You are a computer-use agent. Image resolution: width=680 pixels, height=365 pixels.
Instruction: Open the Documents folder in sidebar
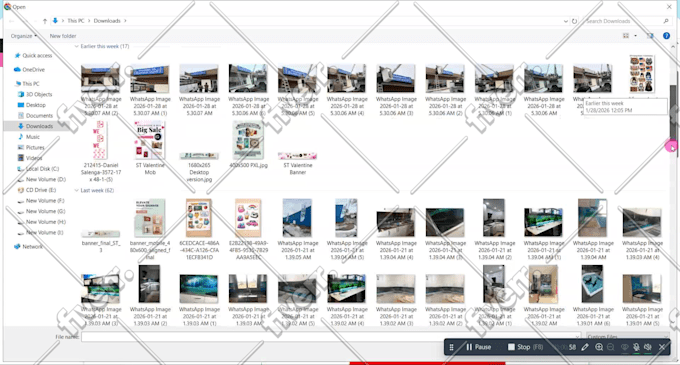coord(35,116)
